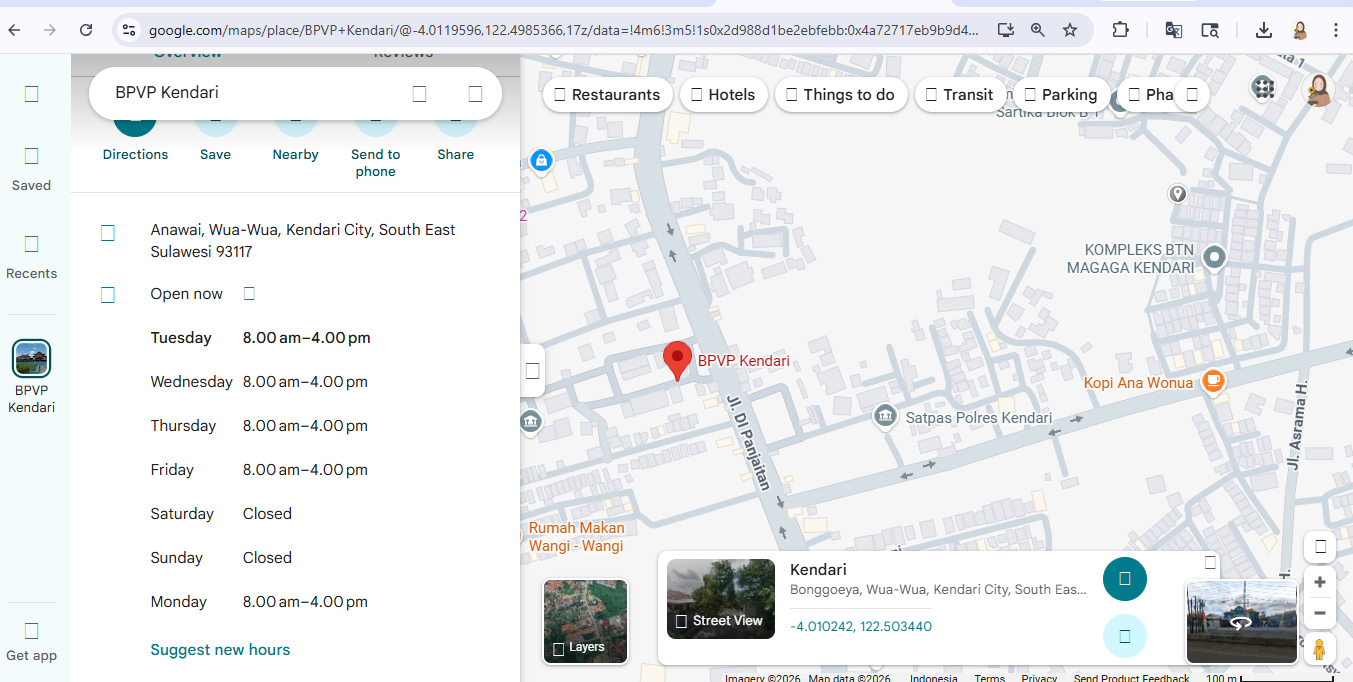1353x682 pixels.
Task: Click Monday hours row
Action: [259, 602]
